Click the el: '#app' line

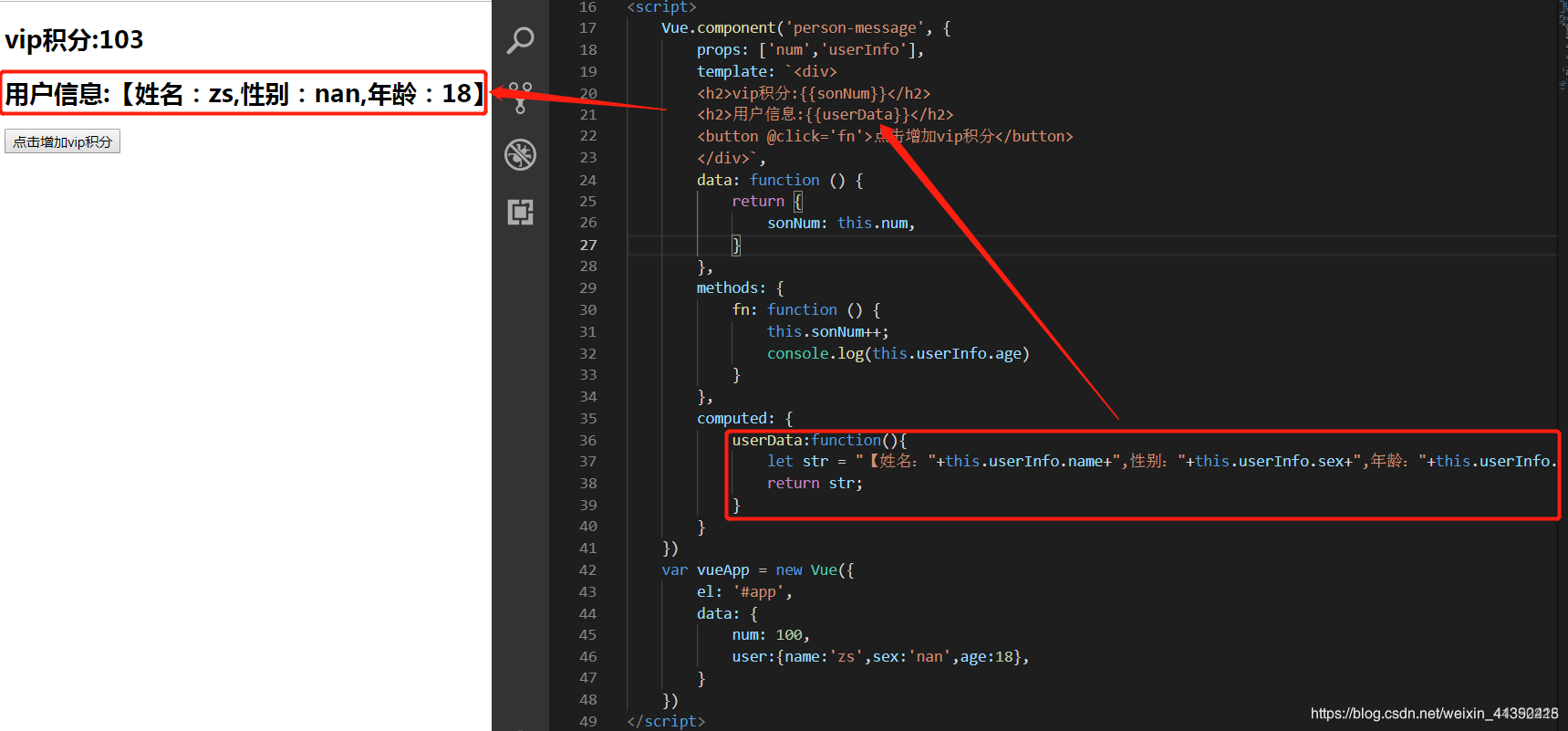click(x=744, y=592)
